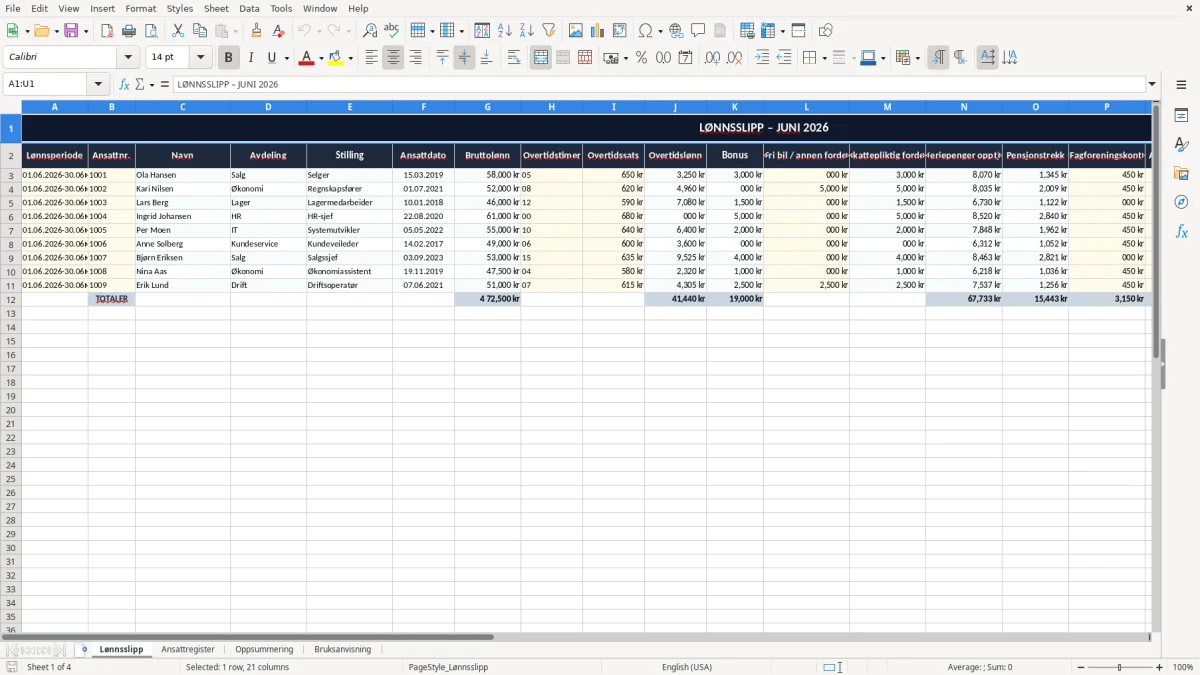Insert an image
The width and height of the screenshot is (1200, 675).
click(576, 31)
